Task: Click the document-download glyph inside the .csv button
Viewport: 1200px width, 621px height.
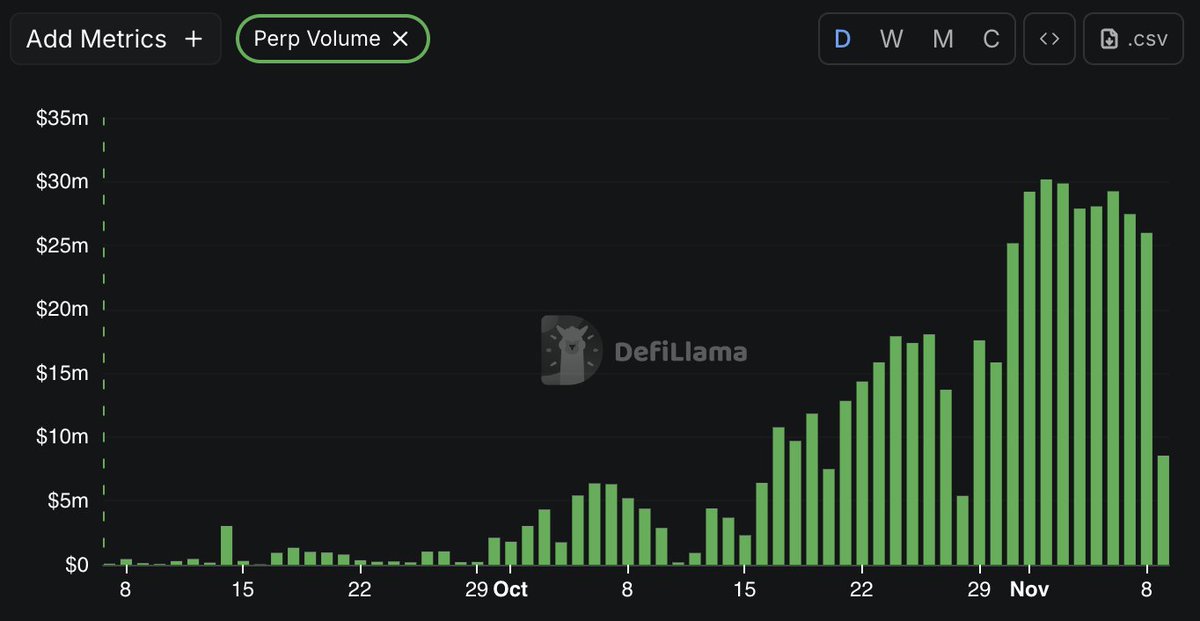Action: click(1110, 38)
